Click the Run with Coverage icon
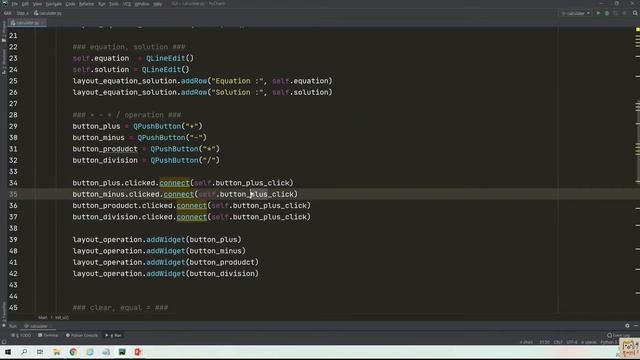This screenshot has width=640, height=360. tap(616, 13)
